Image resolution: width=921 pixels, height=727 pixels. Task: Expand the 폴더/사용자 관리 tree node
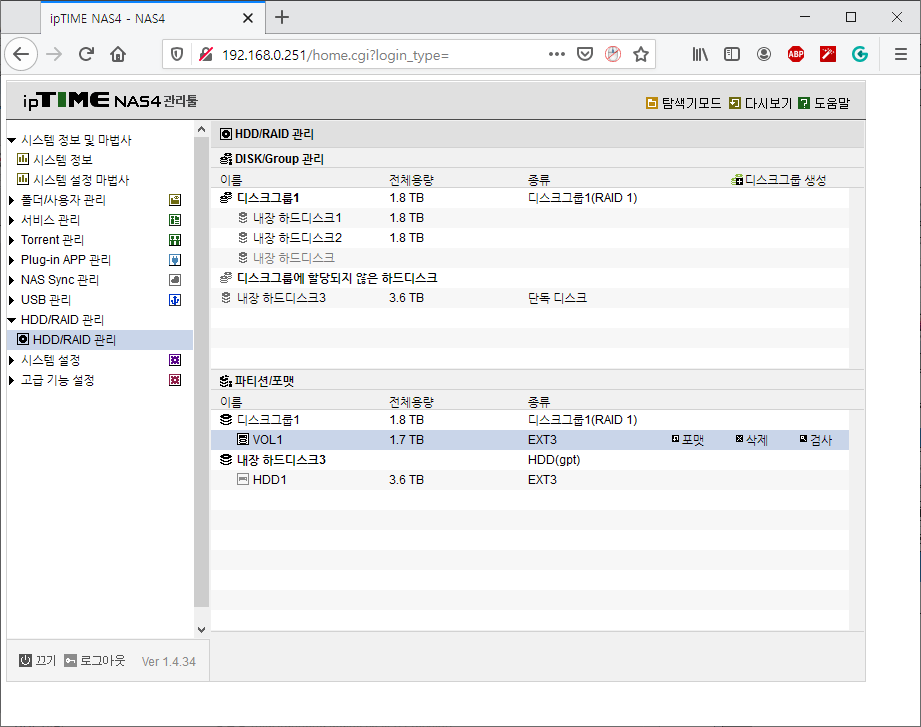point(11,200)
